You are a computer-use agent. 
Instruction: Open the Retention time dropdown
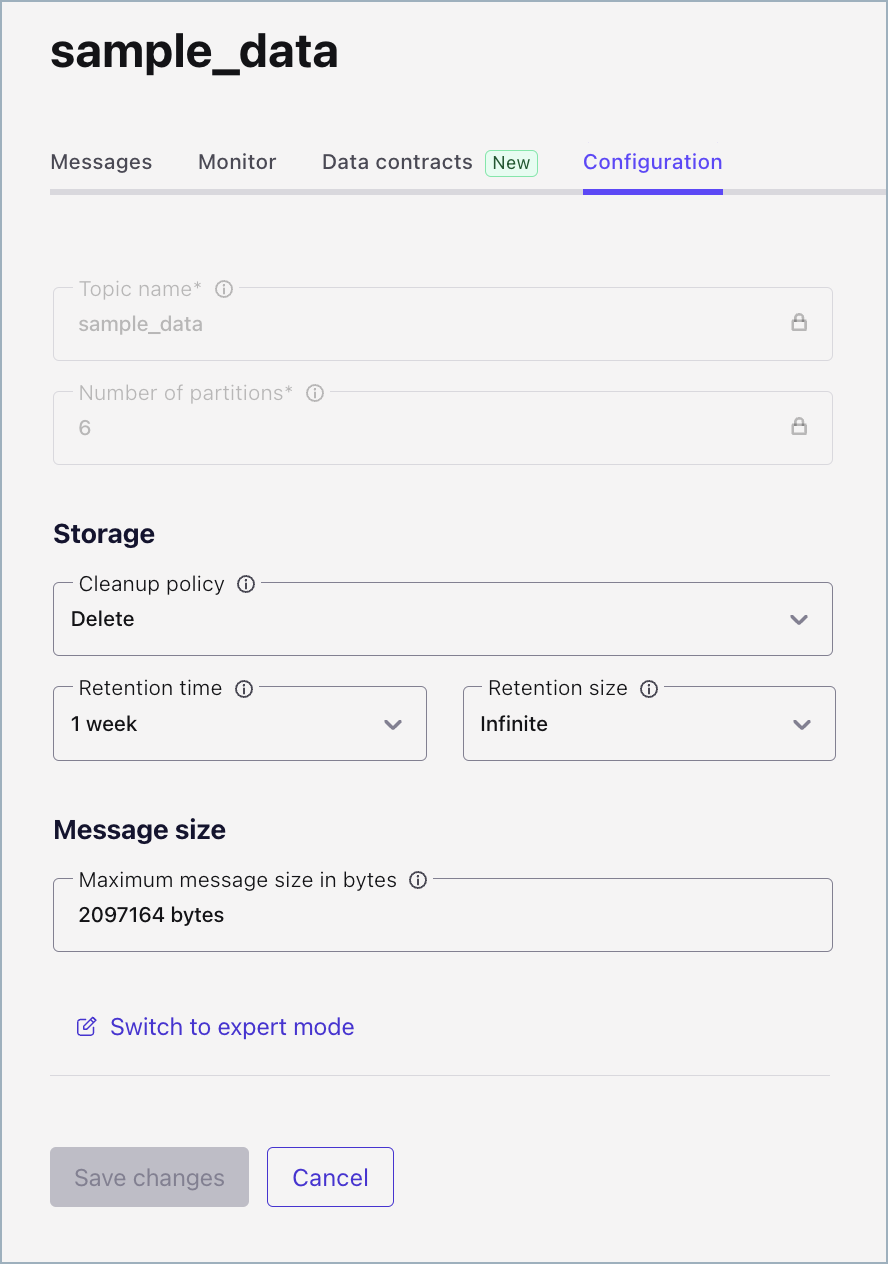(x=239, y=724)
